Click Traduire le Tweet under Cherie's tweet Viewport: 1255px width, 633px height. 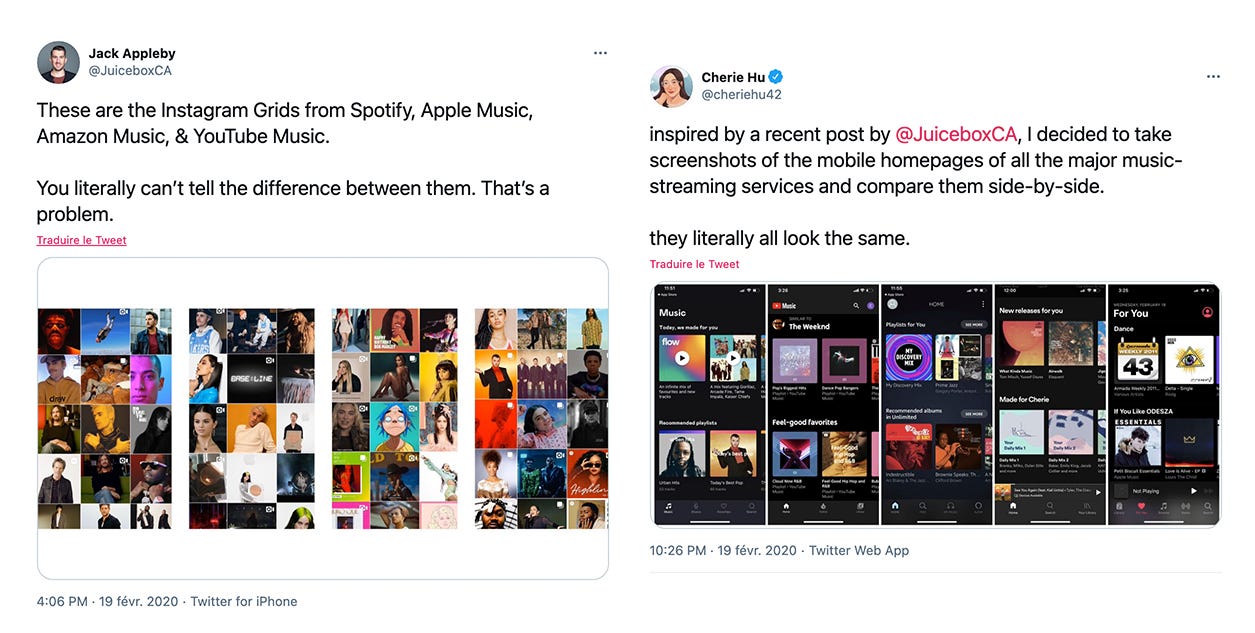click(x=695, y=264)
